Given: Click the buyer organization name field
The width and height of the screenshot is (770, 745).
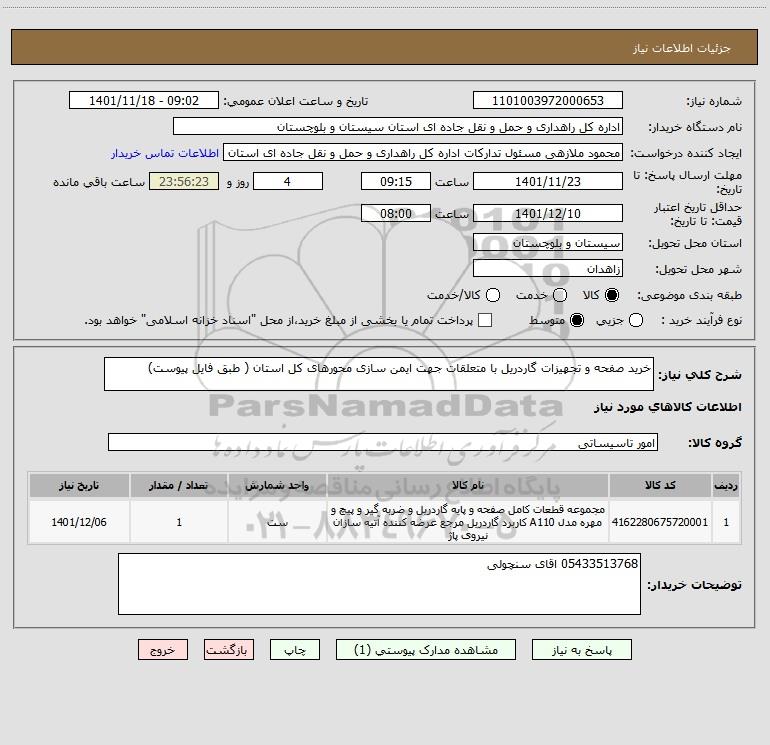Looking at the screenshot, I should point(398,127).
